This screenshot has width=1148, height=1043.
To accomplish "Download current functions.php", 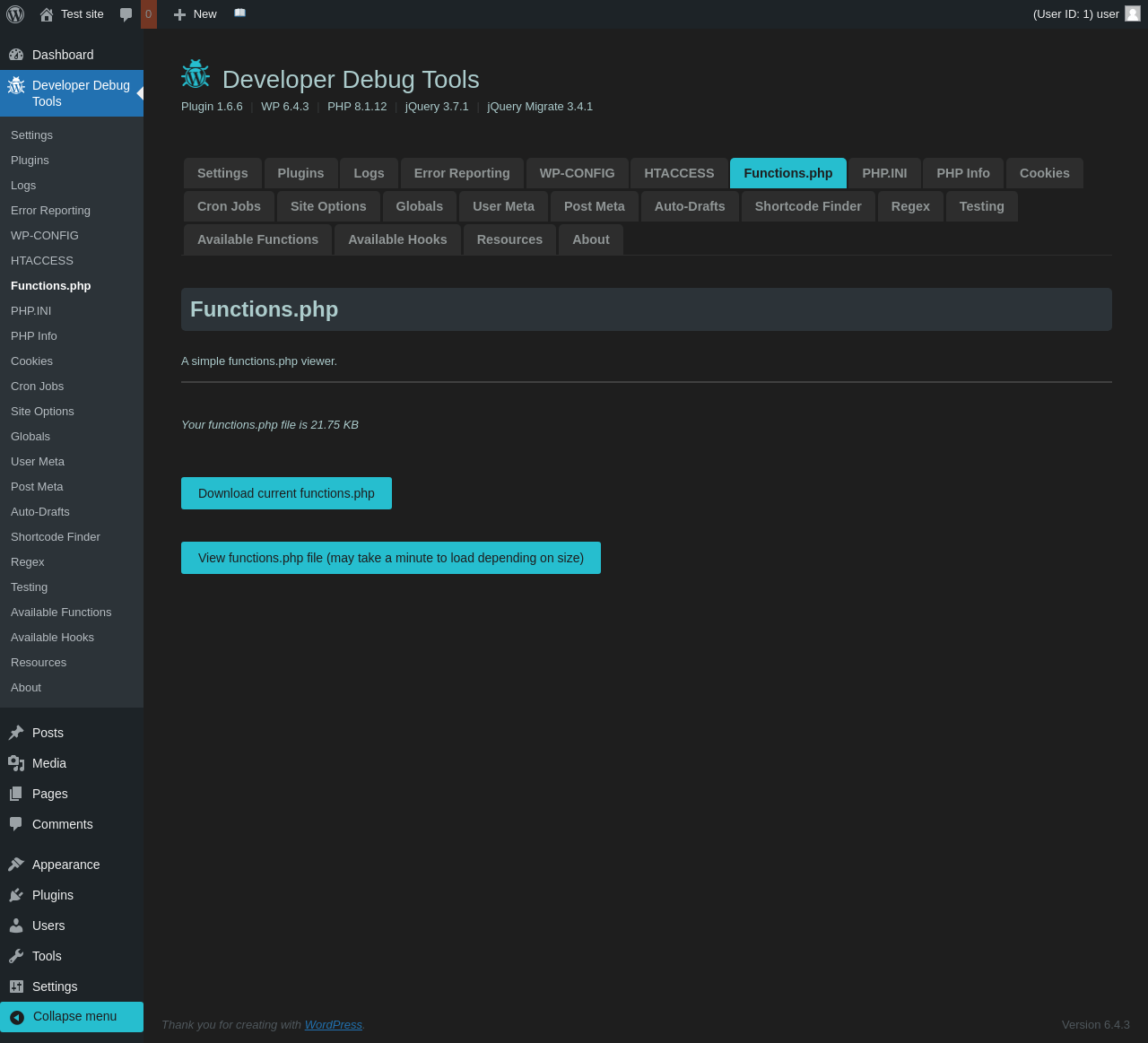I will 286,493.
